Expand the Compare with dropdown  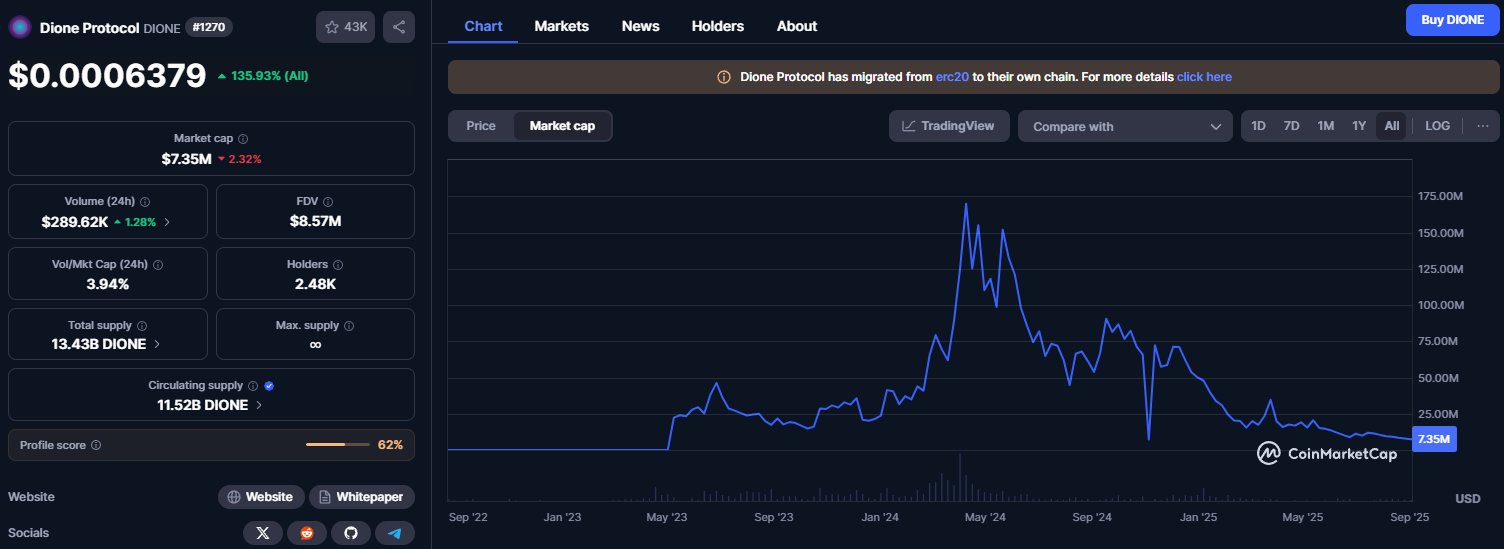(x=1125, y=127)
